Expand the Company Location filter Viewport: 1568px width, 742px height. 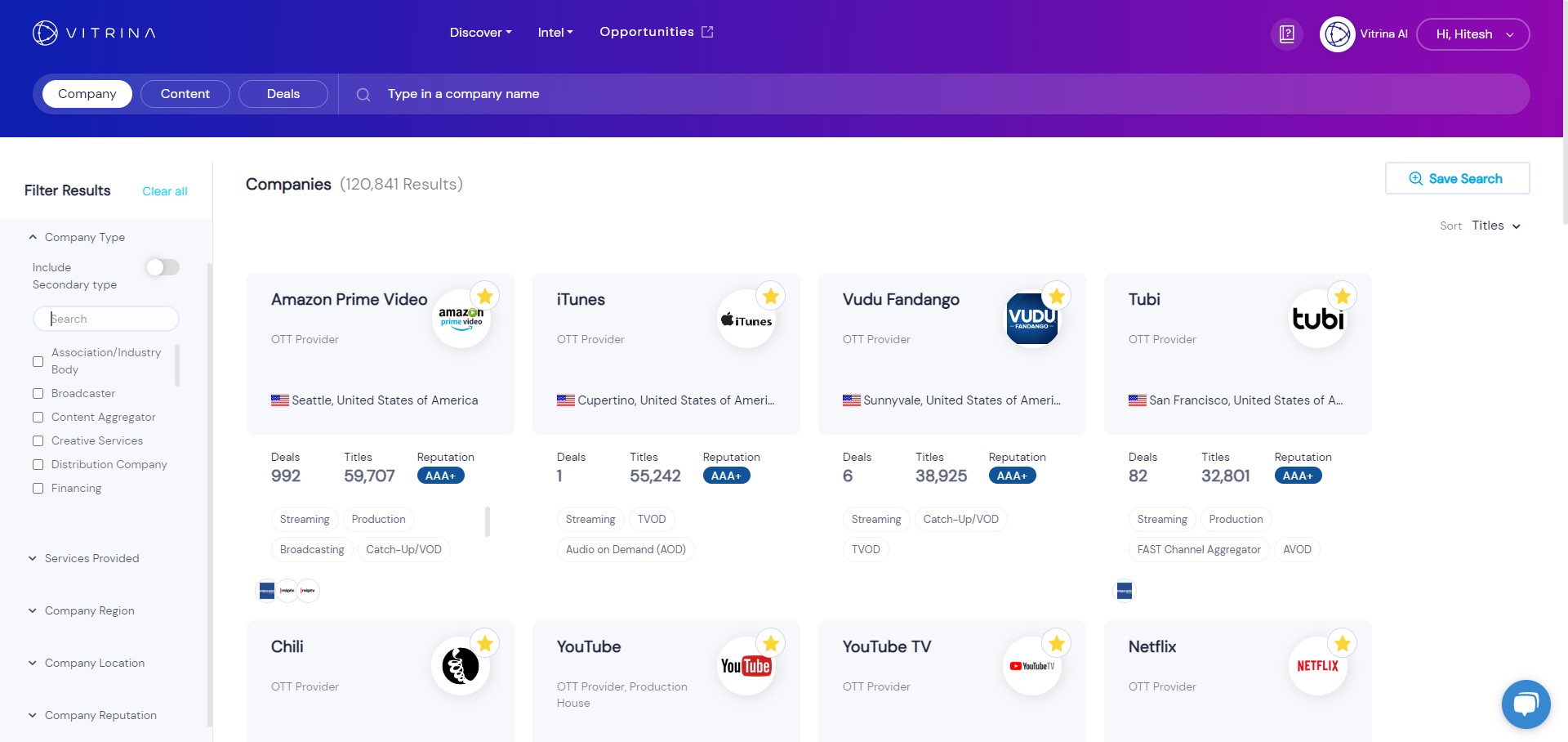tap(86, 663)
